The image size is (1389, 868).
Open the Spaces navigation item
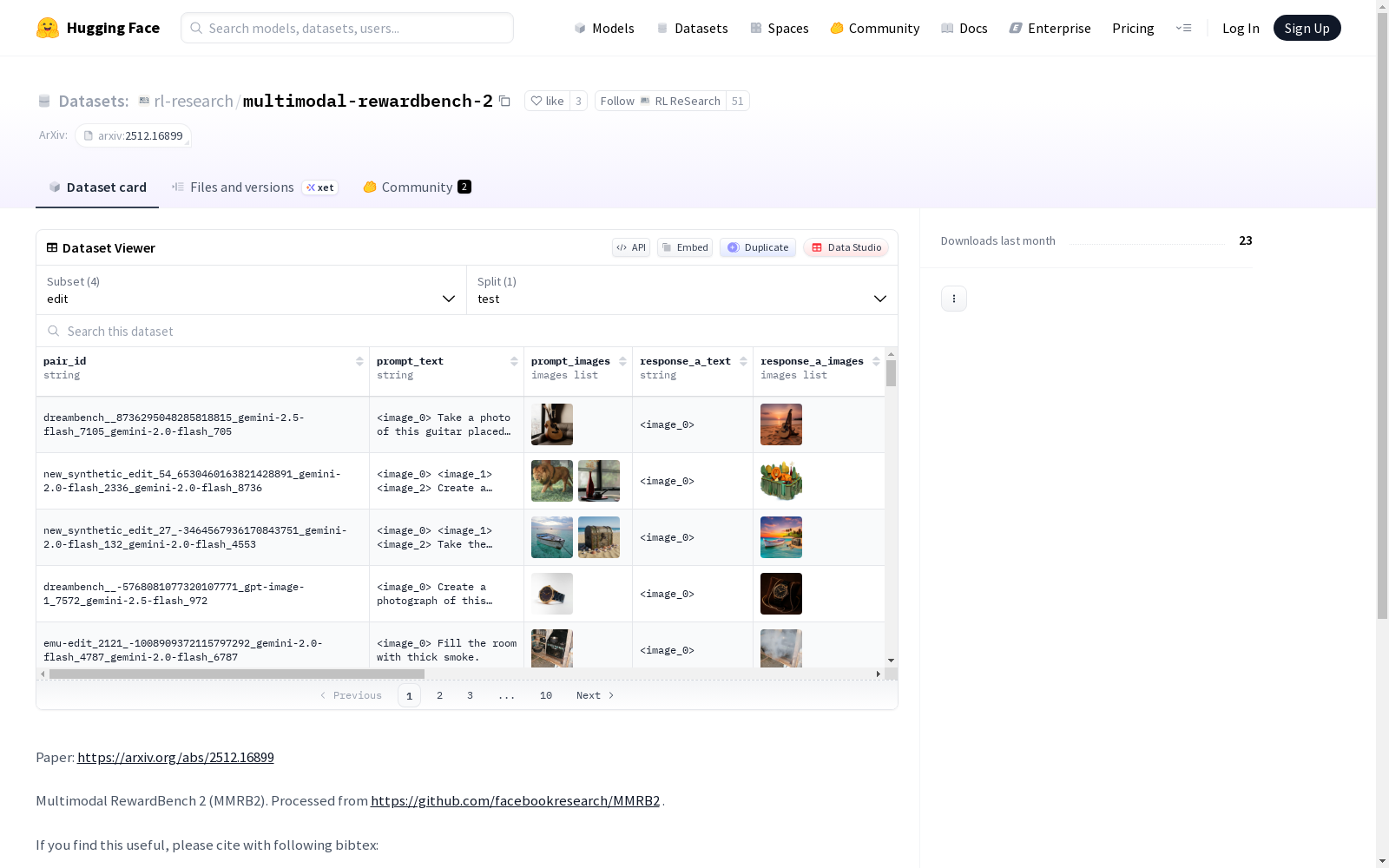(x=779, y=28)
